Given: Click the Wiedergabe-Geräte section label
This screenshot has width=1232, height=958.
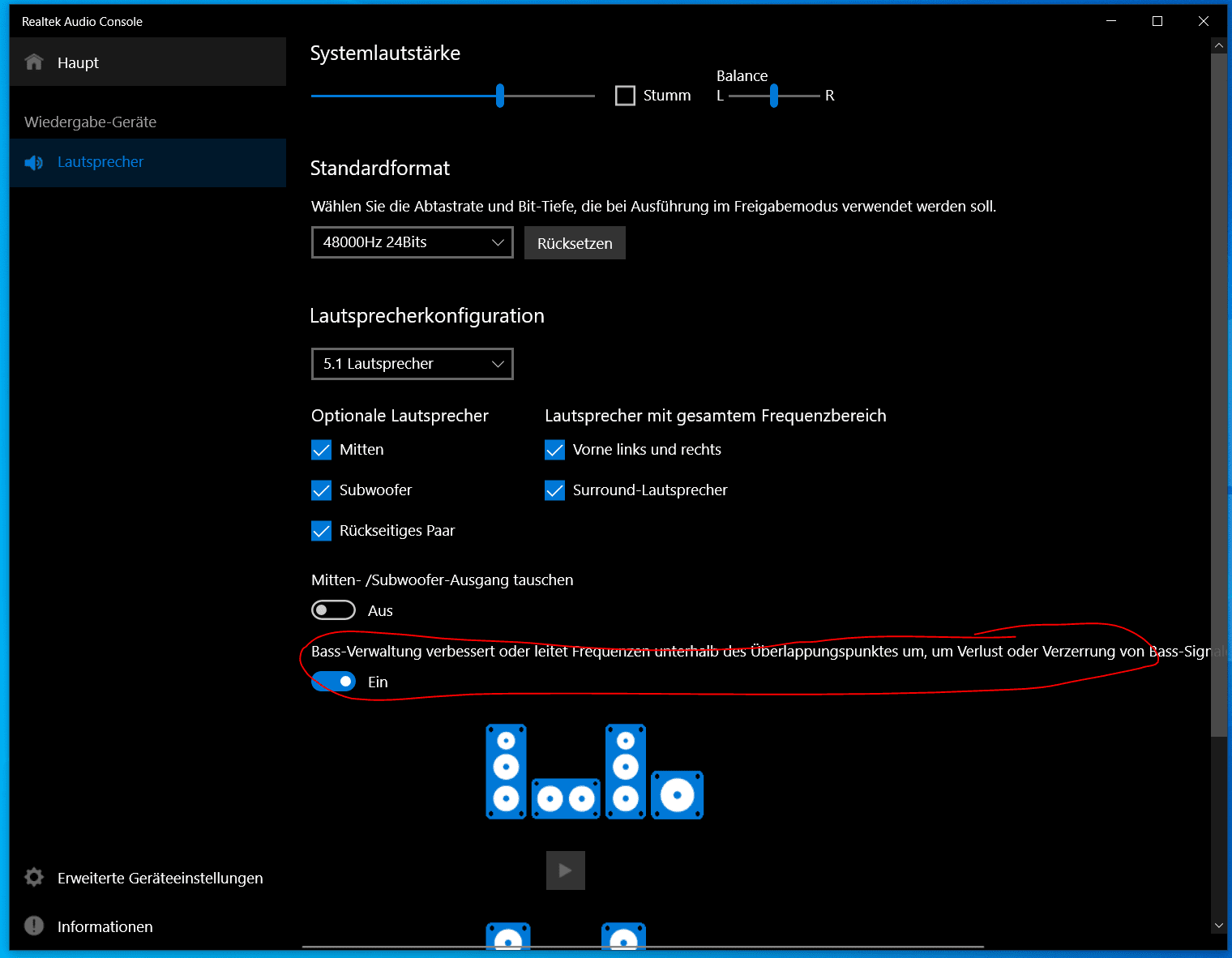Looking at the screenshot, I should 91,122.
